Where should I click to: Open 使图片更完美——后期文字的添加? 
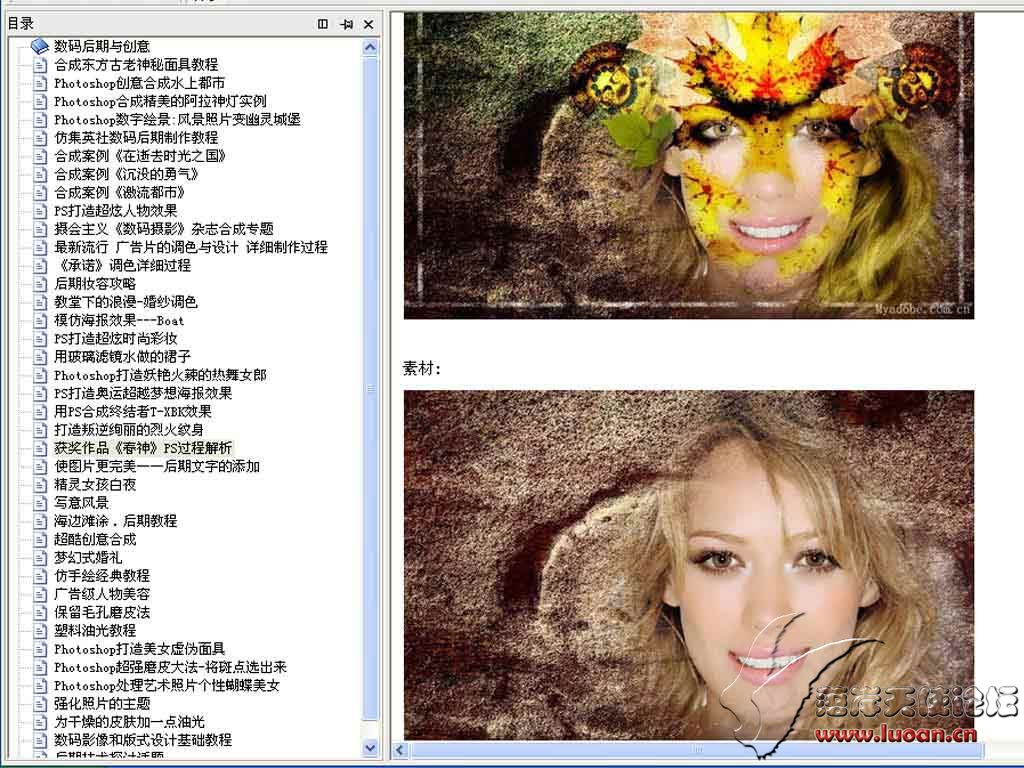point(157,466)
